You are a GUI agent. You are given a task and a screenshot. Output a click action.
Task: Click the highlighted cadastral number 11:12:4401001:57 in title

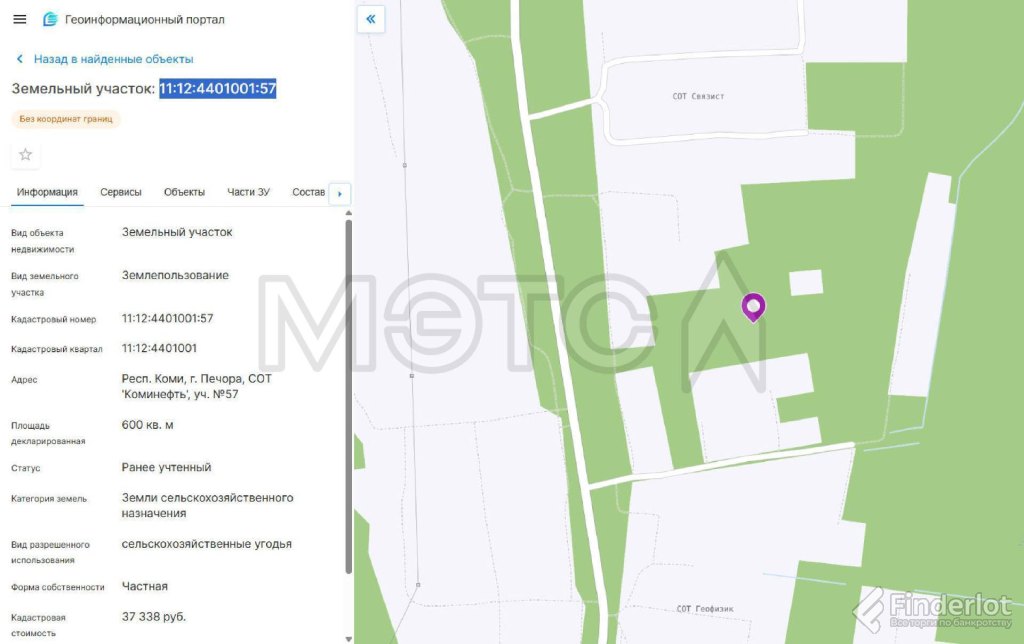click(x=217, y=89)
